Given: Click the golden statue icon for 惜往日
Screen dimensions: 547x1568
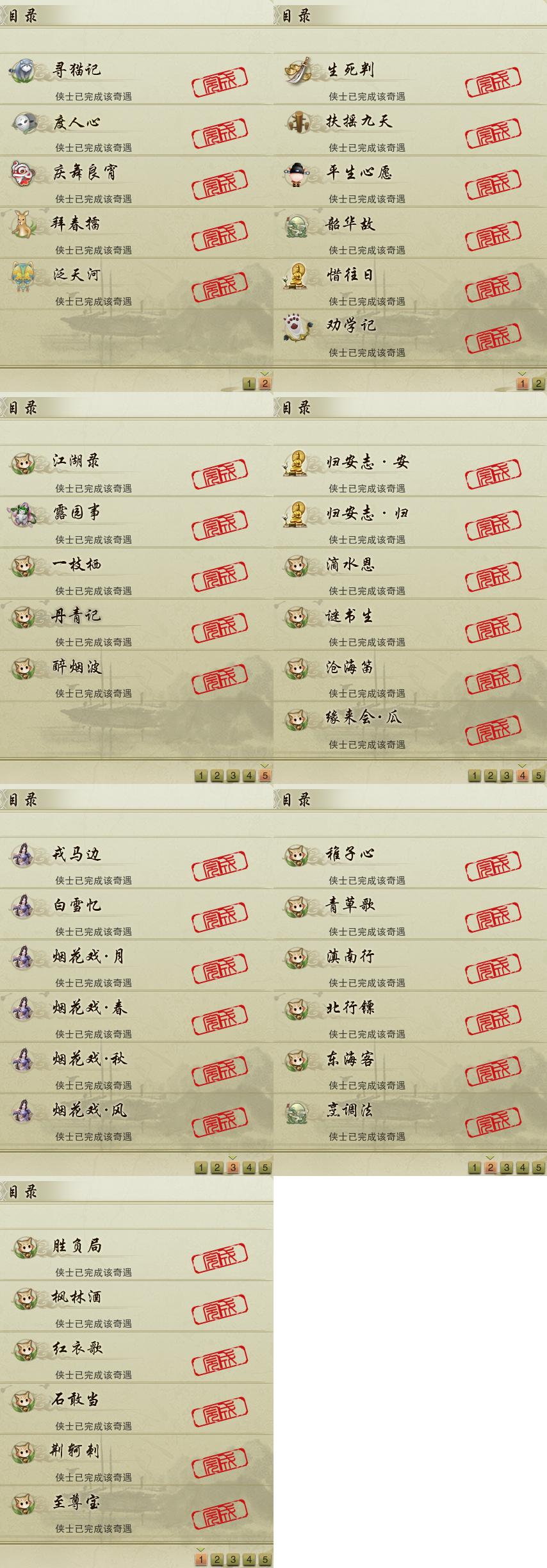Looking at the screenshot, I should pyautogui.click(x=298, y=275).
